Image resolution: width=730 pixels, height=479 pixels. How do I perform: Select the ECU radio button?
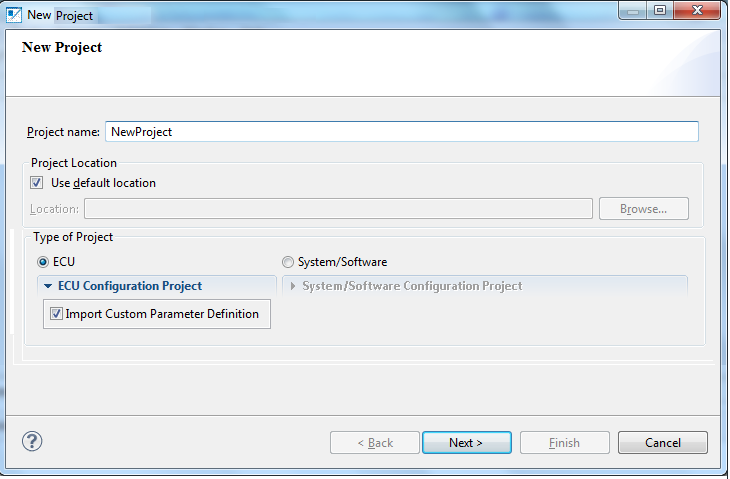click(x=43, y=262)
